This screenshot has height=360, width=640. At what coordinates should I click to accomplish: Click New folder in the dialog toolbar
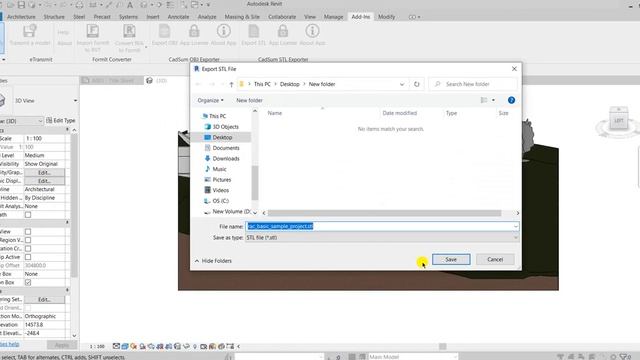click(x=249, y=100)
